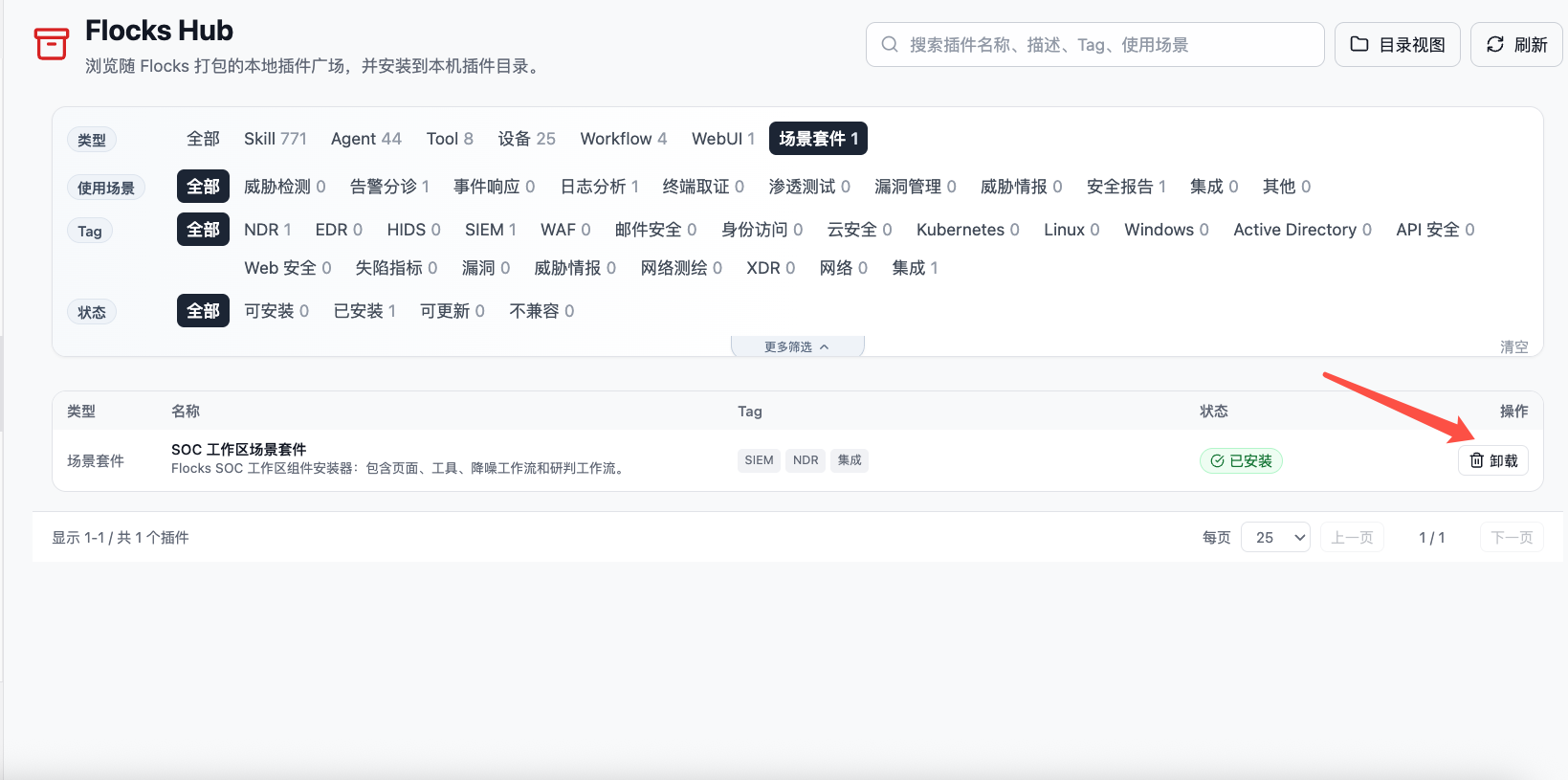Filter scenario 事件响应 0
Viewport: 1568px width, 780px height.
(494, 187)
